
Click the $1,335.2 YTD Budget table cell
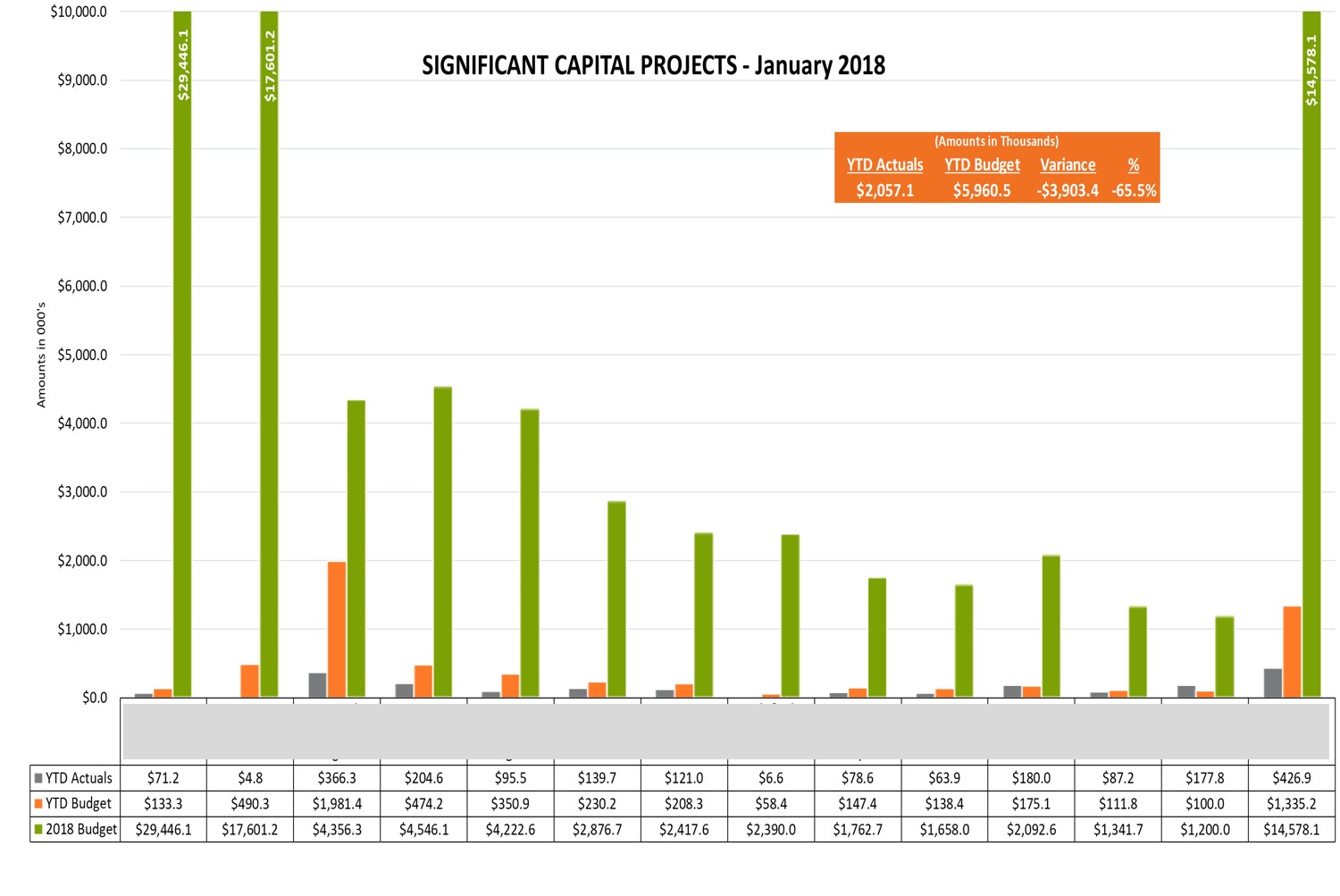tap(1291, 804)
